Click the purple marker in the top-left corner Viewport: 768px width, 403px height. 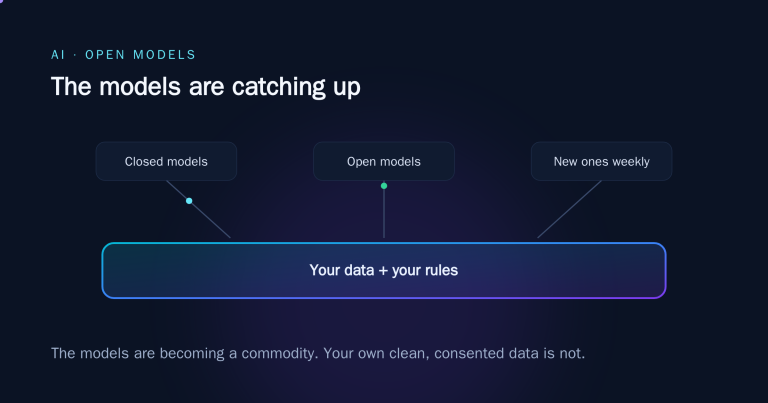tap(1, 1)
